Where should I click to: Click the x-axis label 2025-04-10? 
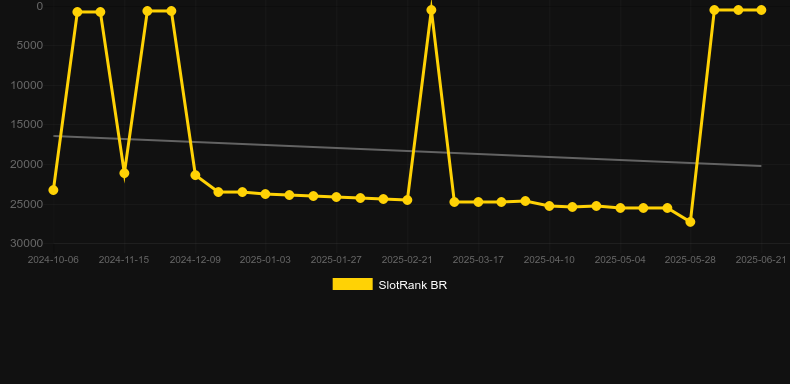(x=549, y=260)
